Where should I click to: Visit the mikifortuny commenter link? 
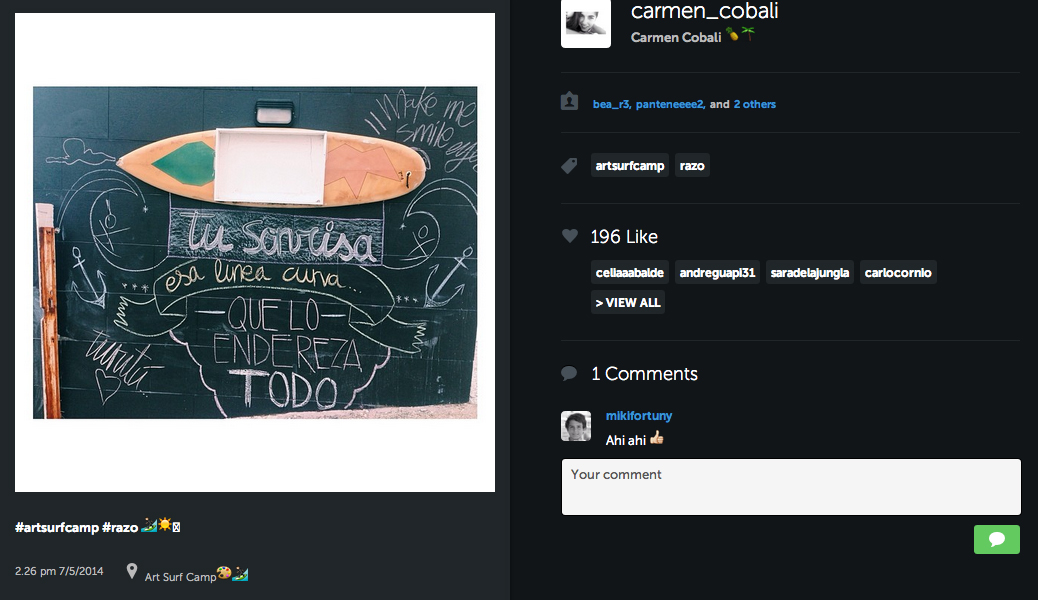[639, 416]
